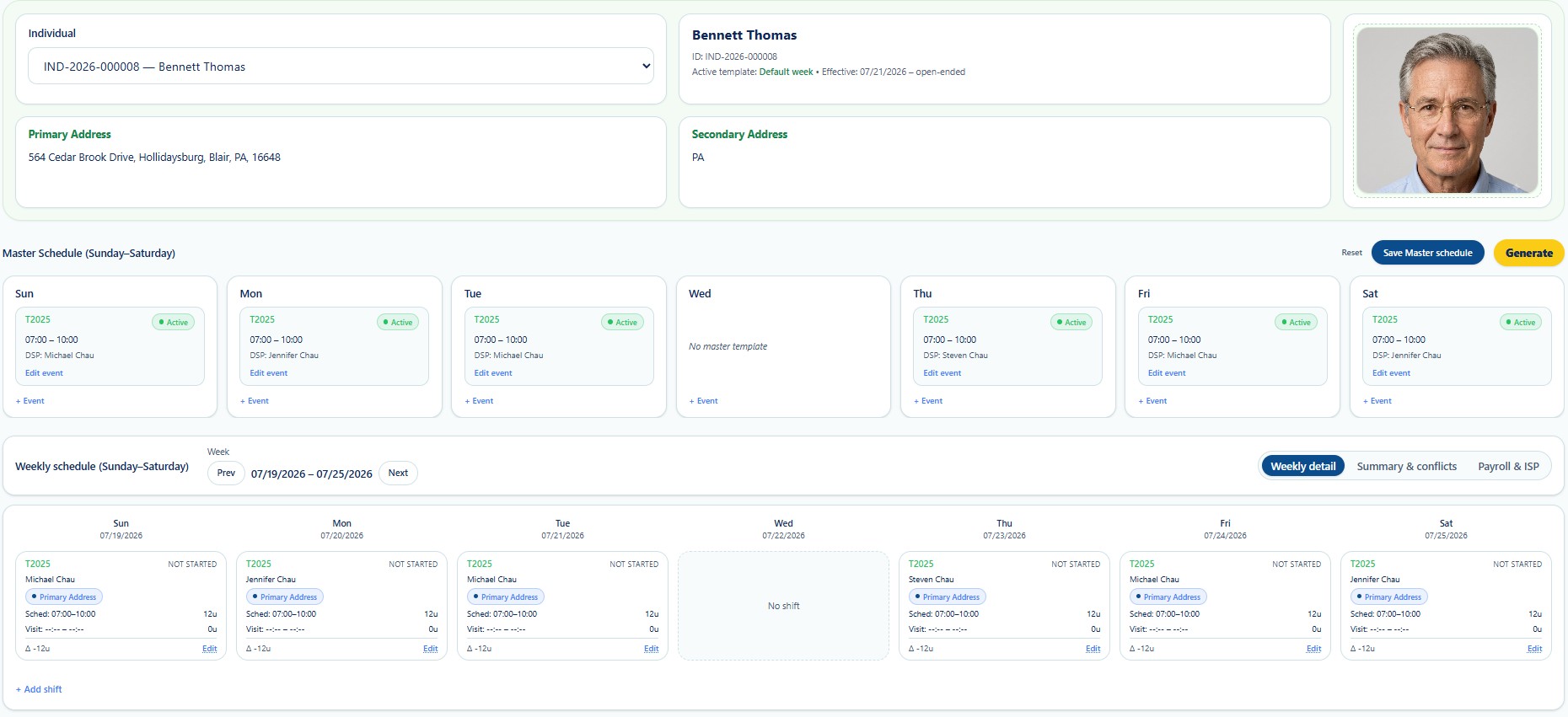The height and width of the screenshot is (717, 1568).
Task: Edit event in Tue master card
Action: [493, 373]
